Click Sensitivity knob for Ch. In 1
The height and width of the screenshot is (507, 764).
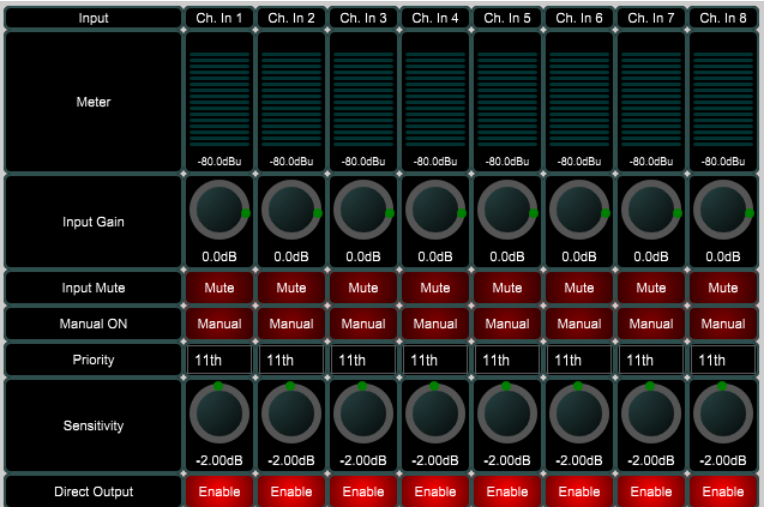coord(219,413)
